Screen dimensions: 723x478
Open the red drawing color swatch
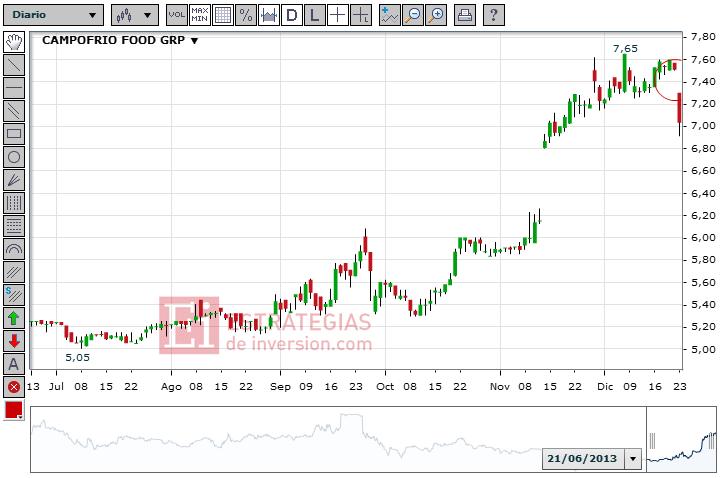click(14, 410)
